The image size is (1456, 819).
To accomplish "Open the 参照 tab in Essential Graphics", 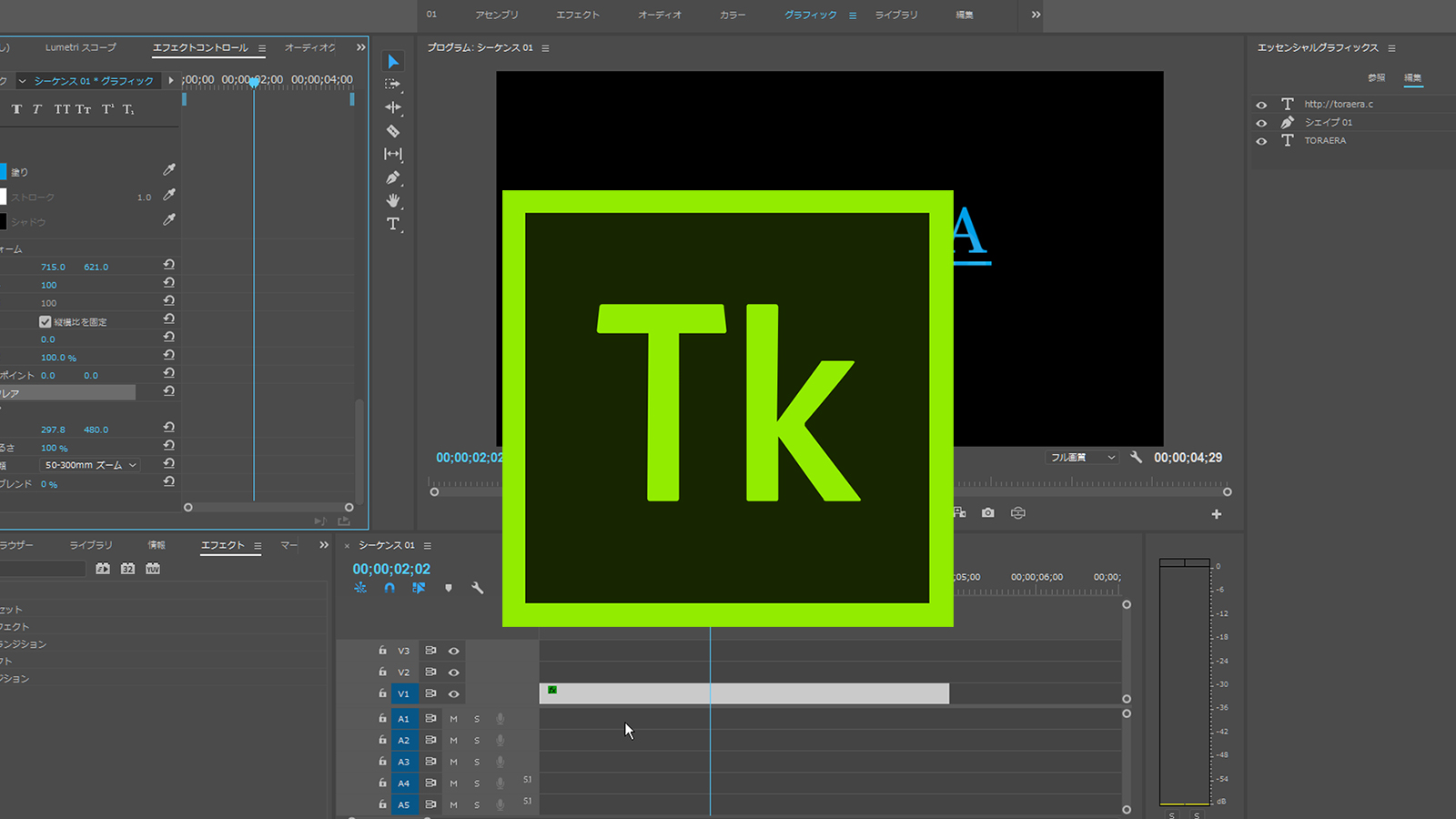I will pos(1376,78).
